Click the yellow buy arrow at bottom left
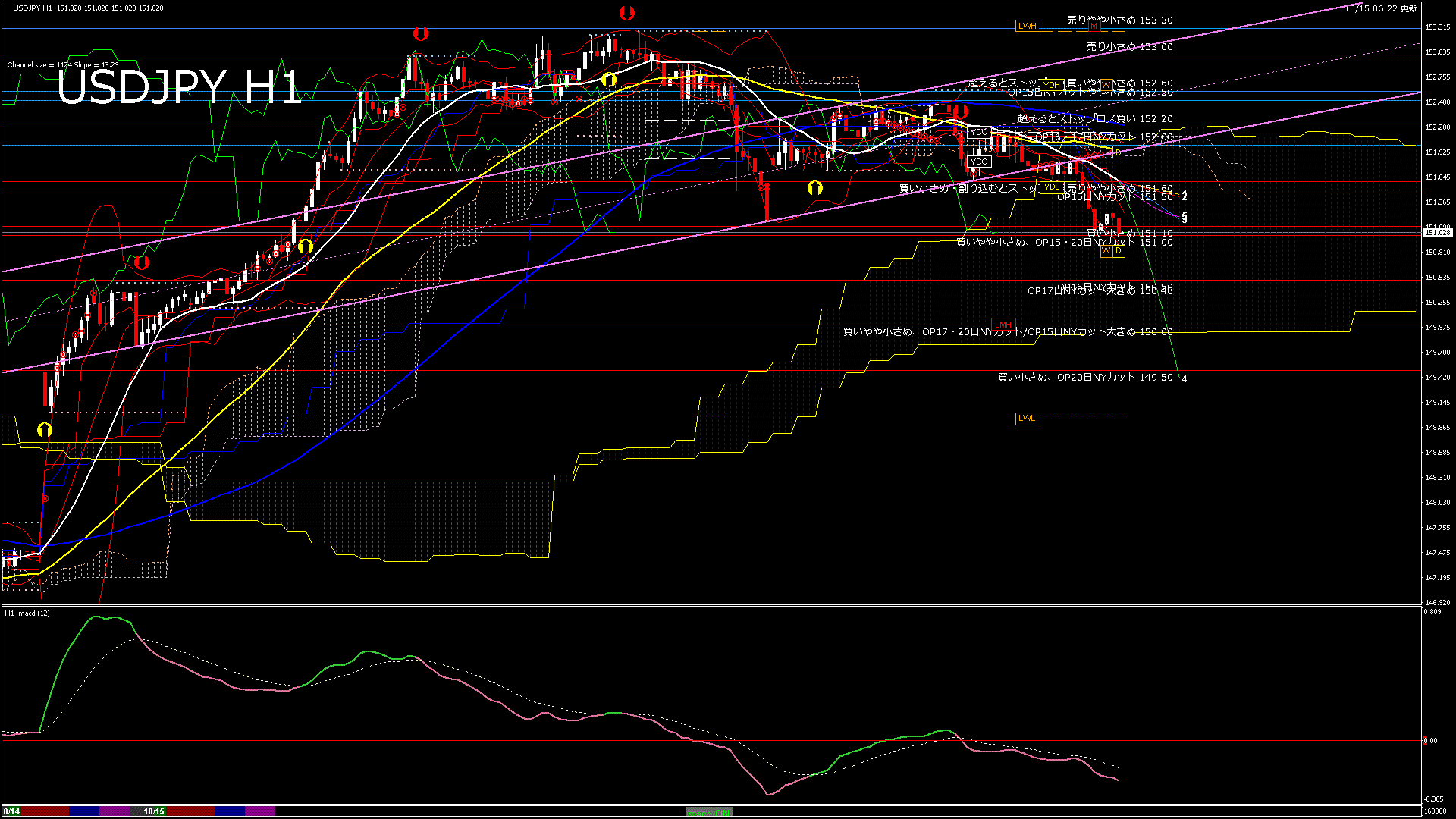Image resolution: width=1456 pixels, height=819 pixels. coord(45,431)
